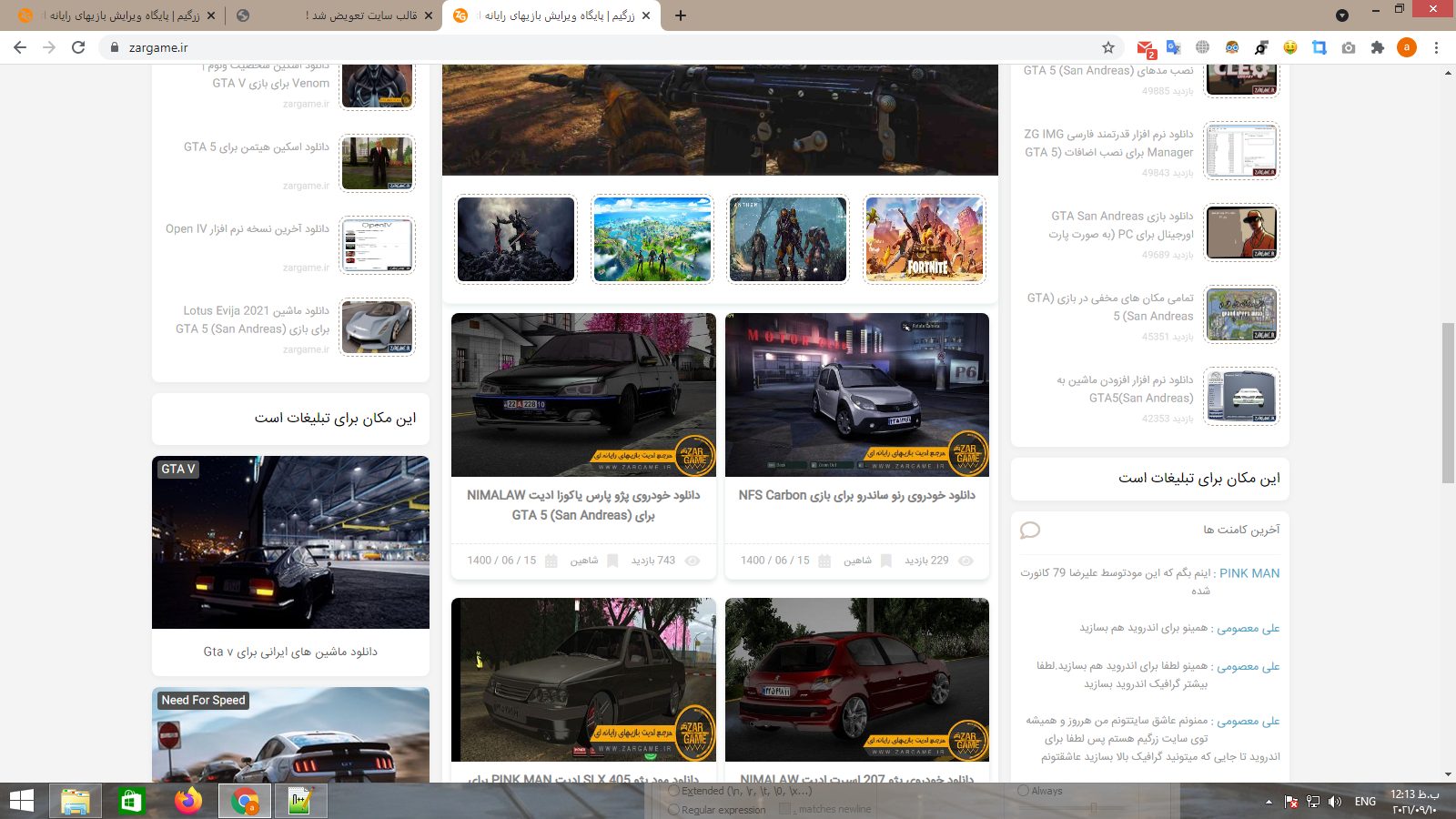This screenshot has height=819, width=1456.
Task: Open the Anthem armored suits thumbnail
Action: (x=788, y=238)
